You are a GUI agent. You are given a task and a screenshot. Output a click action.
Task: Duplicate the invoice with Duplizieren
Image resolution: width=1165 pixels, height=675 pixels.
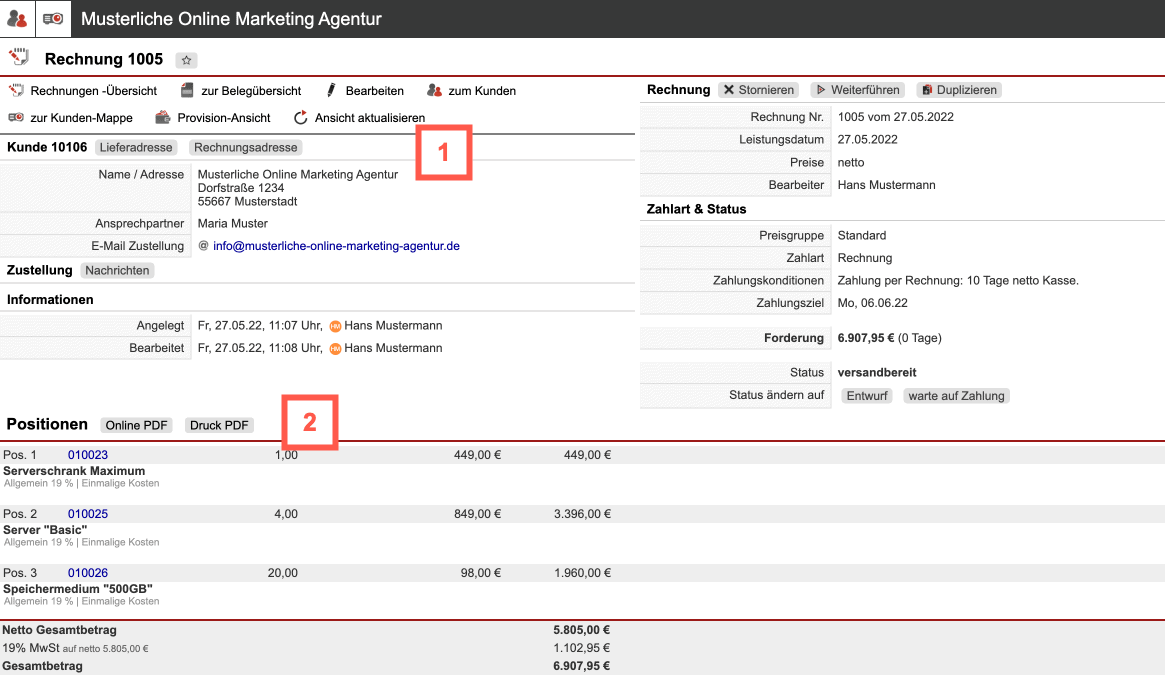pos(959,90)
